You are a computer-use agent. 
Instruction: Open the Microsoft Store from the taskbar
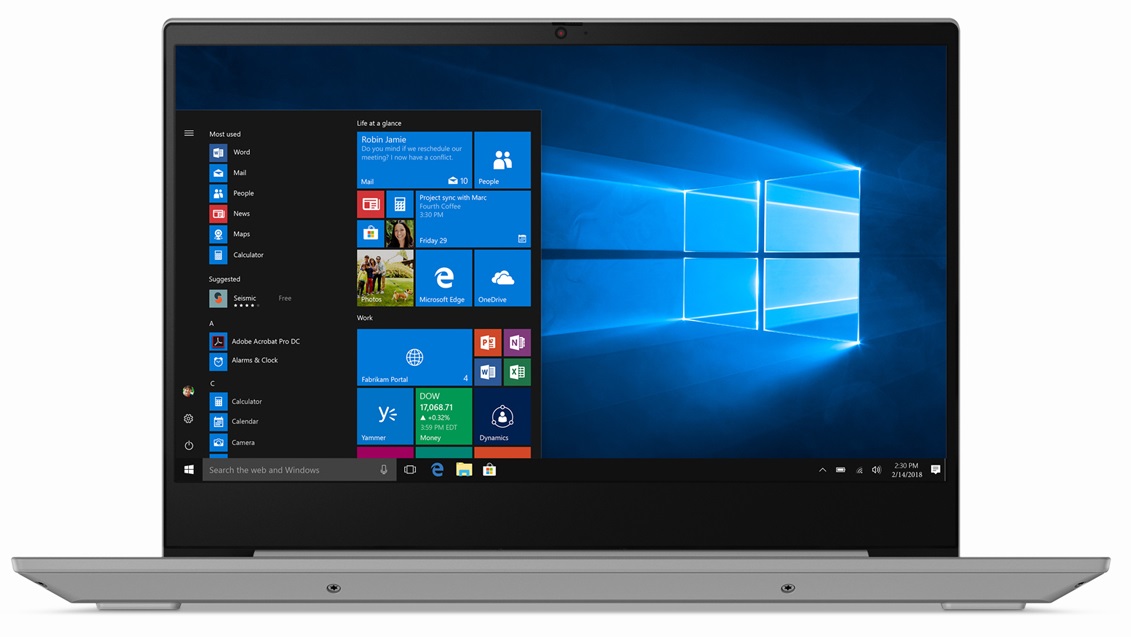coord(489,469)
